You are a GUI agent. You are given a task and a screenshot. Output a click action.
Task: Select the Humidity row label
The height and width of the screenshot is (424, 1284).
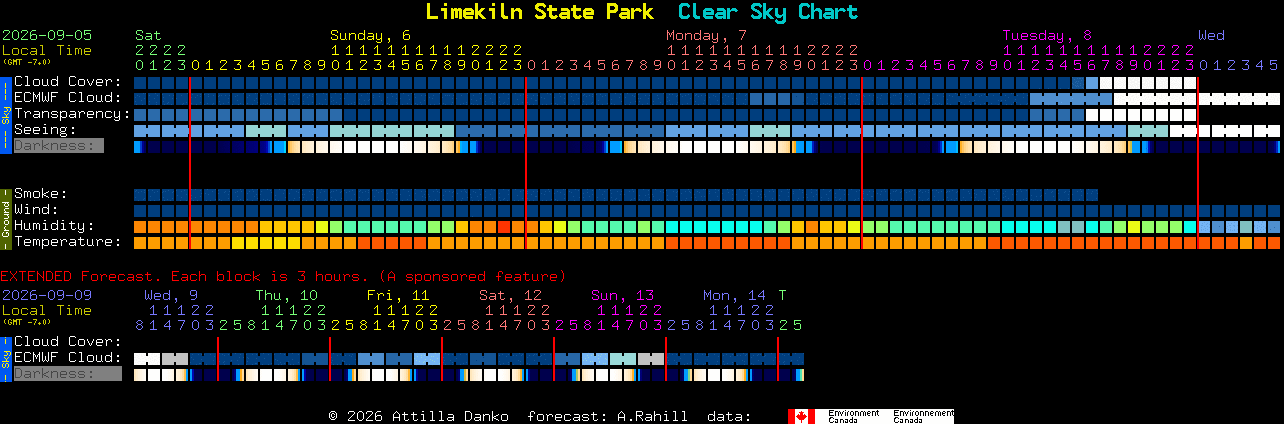coord(54,226)
